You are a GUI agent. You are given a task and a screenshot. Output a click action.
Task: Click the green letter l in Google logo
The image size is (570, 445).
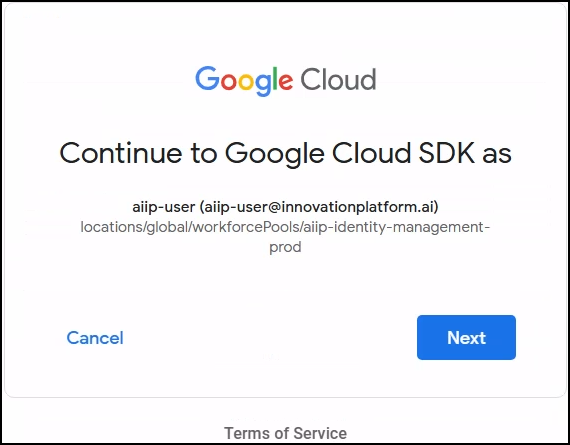275,78
